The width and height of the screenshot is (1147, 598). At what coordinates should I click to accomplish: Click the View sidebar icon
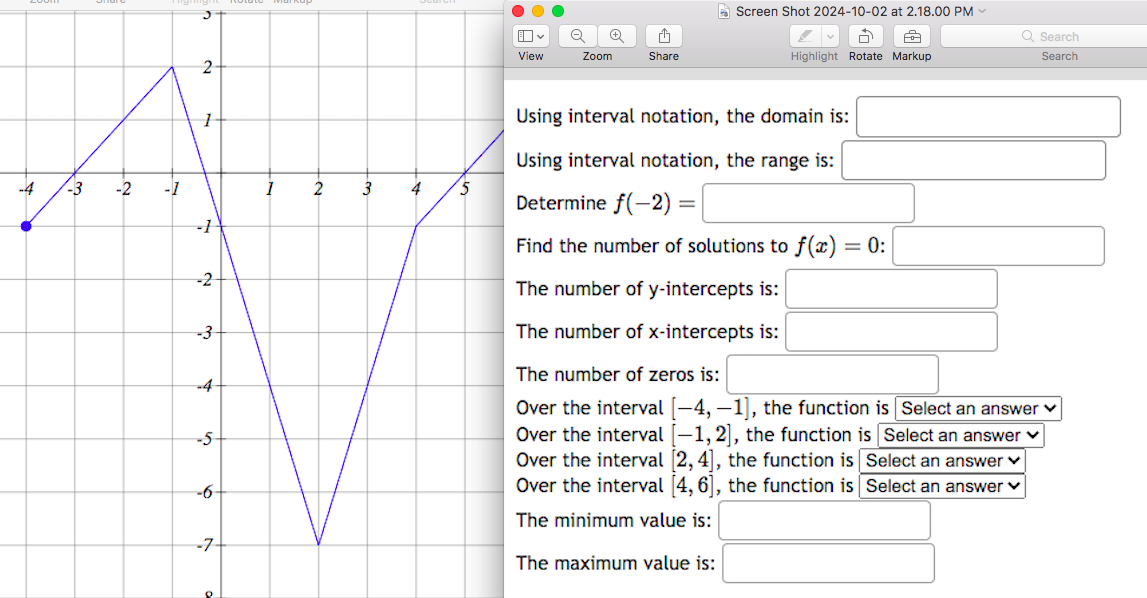pos(527,35)
